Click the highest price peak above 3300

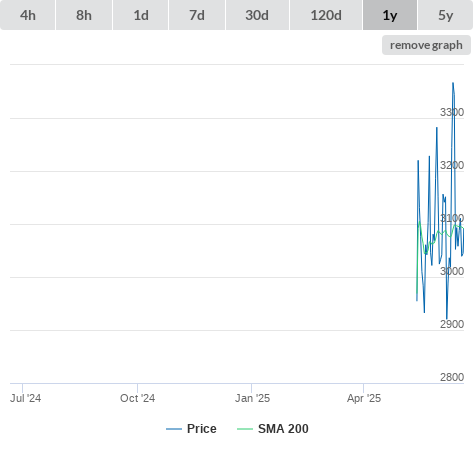453,83
